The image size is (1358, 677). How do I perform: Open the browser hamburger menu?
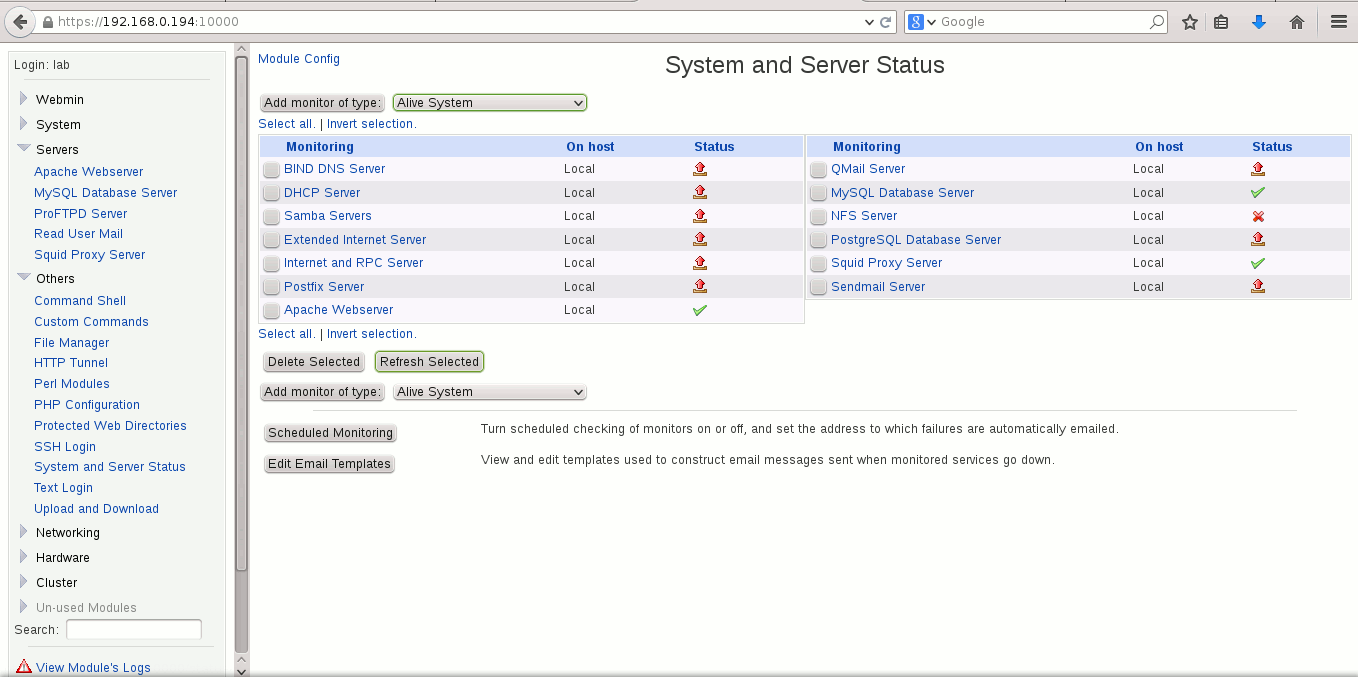pyautogui.click(x=1339, y=22)
